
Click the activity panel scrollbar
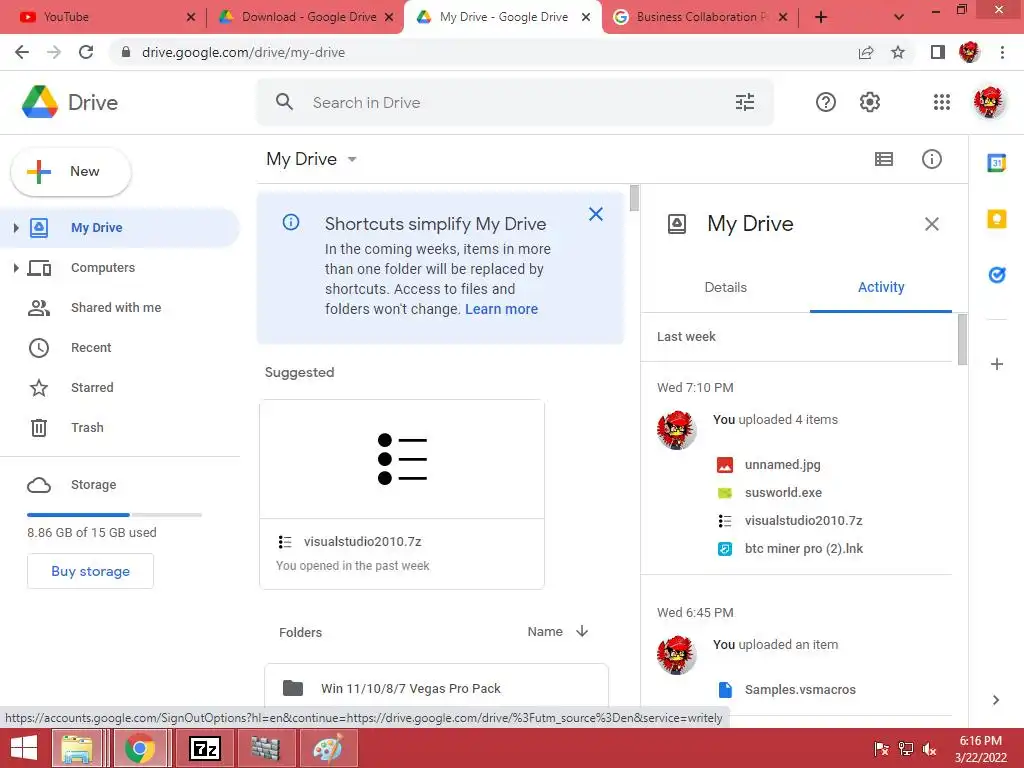(961, 340)
